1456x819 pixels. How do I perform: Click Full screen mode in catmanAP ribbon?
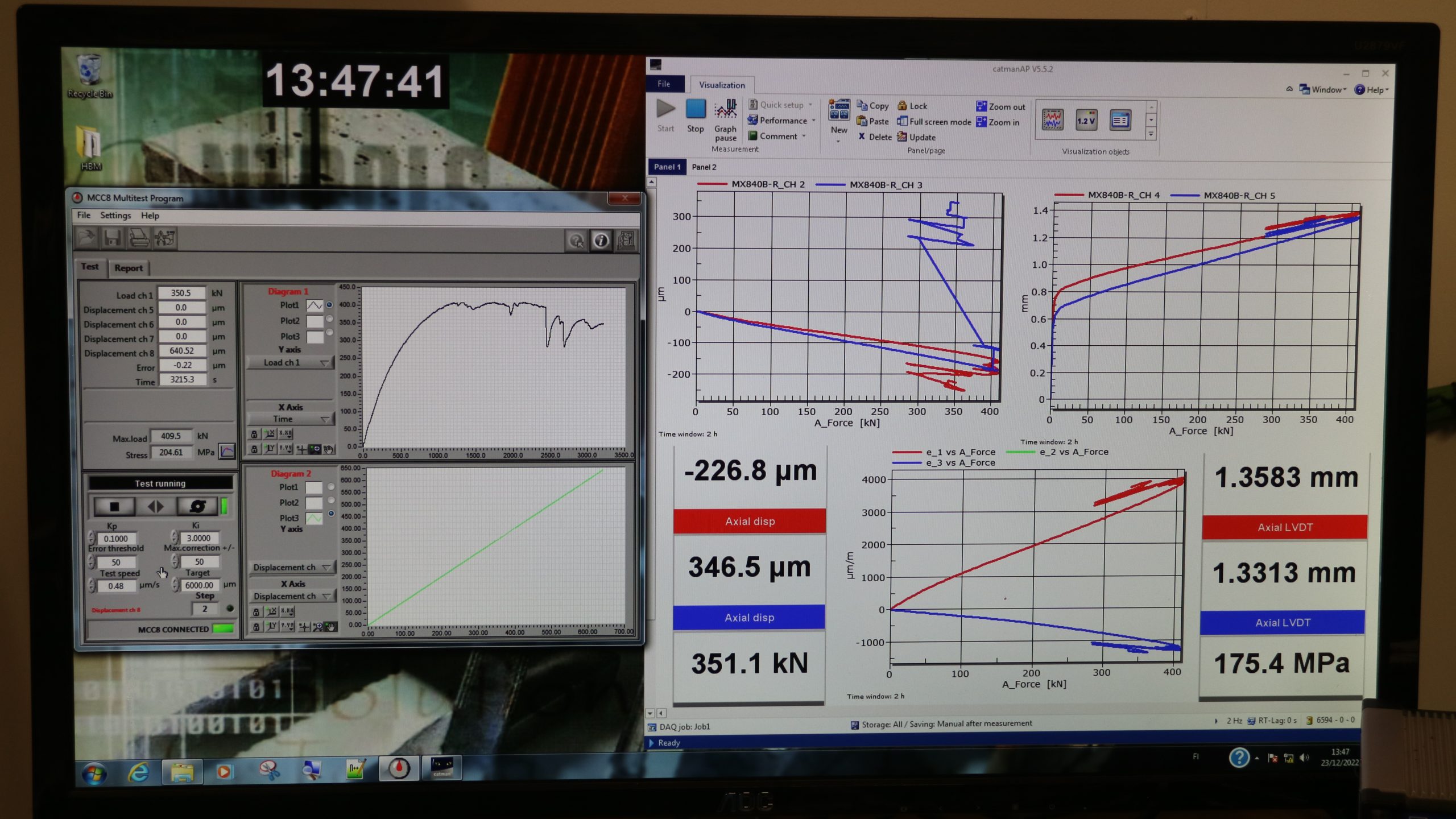coord(934,122)
